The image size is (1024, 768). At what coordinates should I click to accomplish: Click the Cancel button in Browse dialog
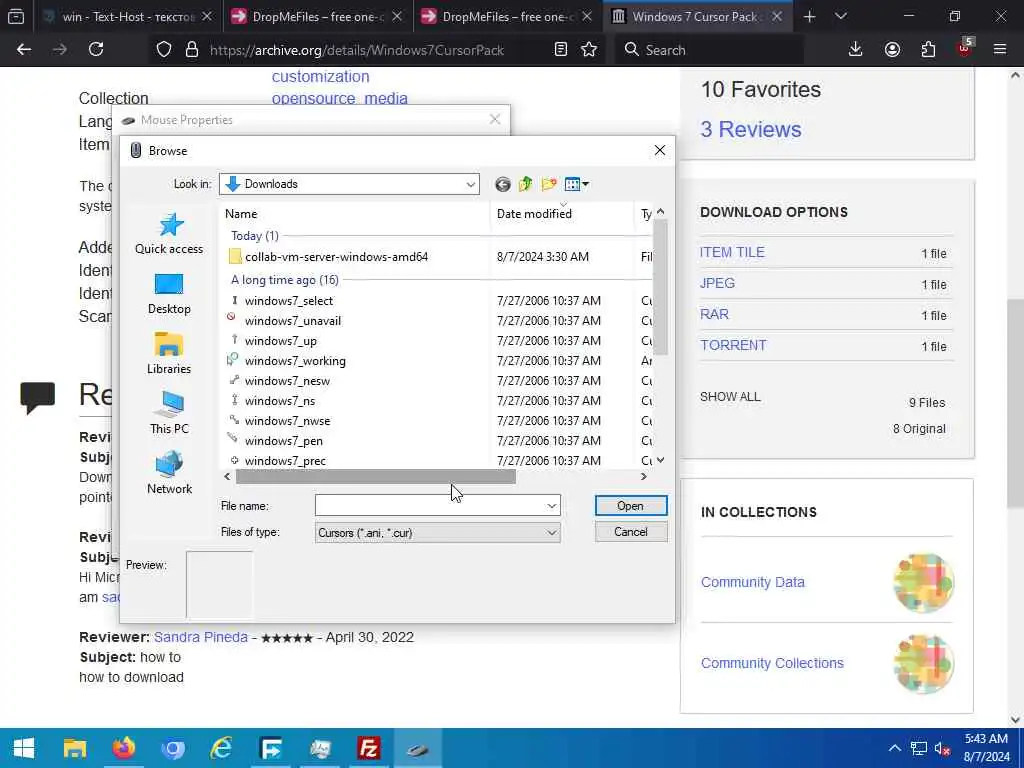(631, 532)
